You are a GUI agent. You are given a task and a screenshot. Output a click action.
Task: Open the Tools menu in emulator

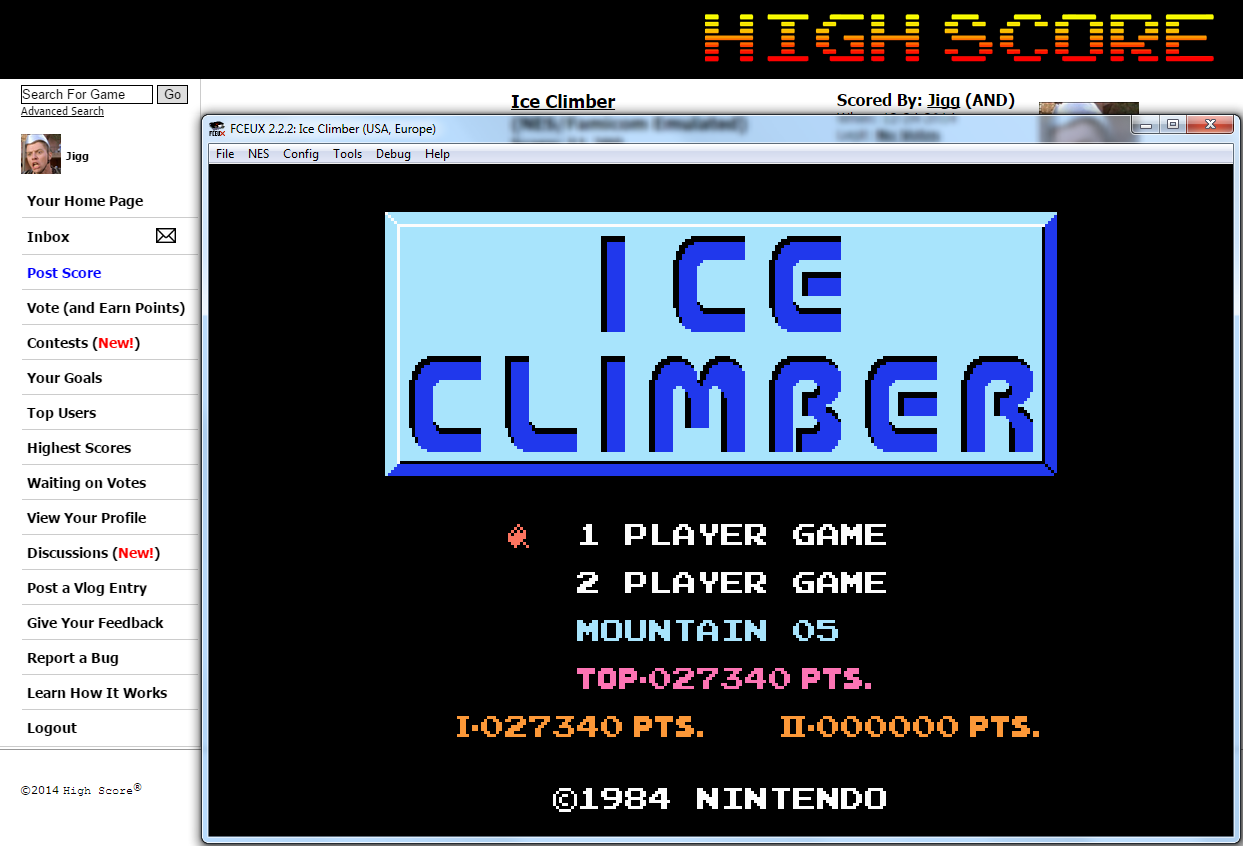click(347, 154)
